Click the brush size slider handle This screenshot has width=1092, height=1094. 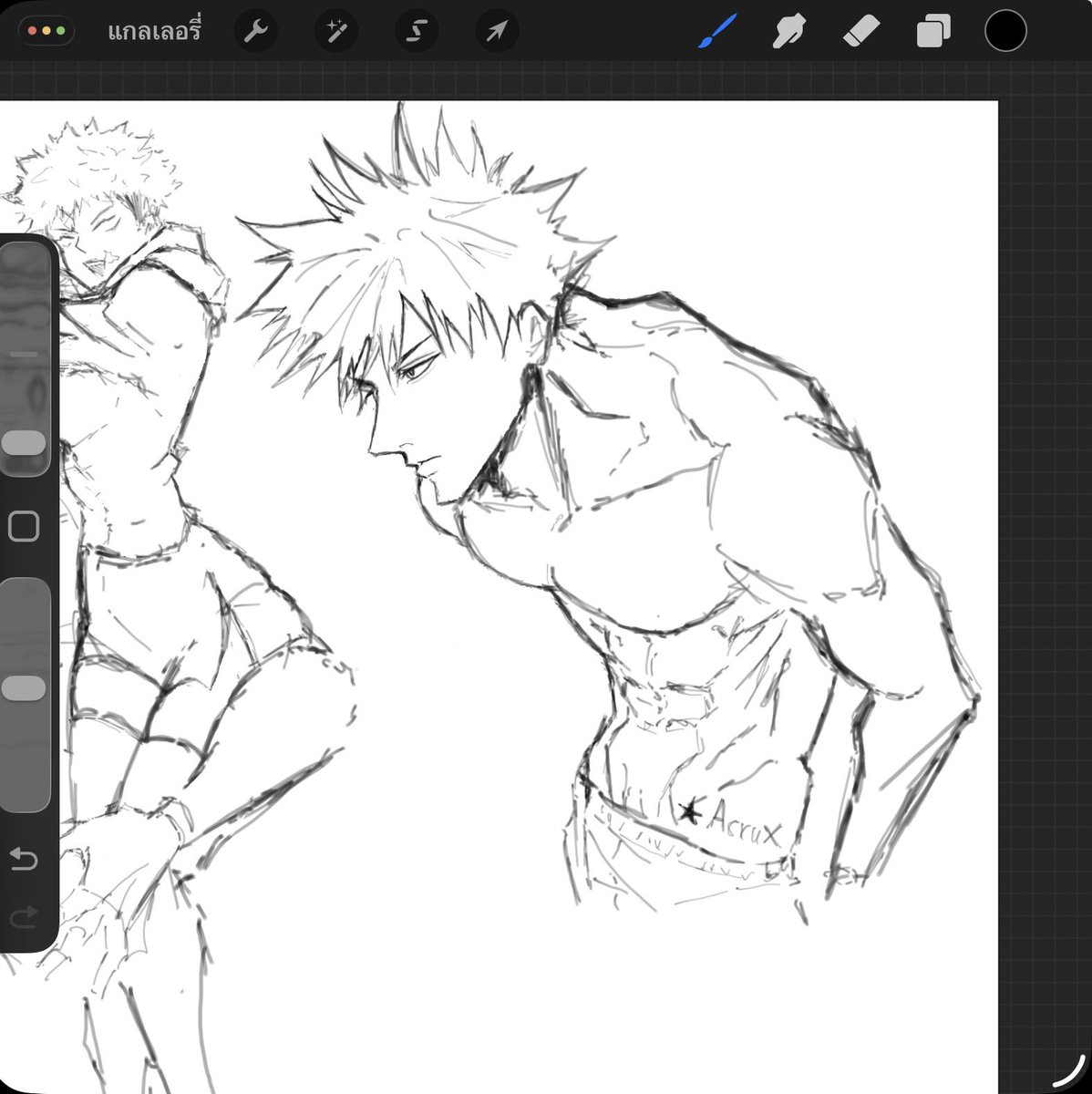24,444
